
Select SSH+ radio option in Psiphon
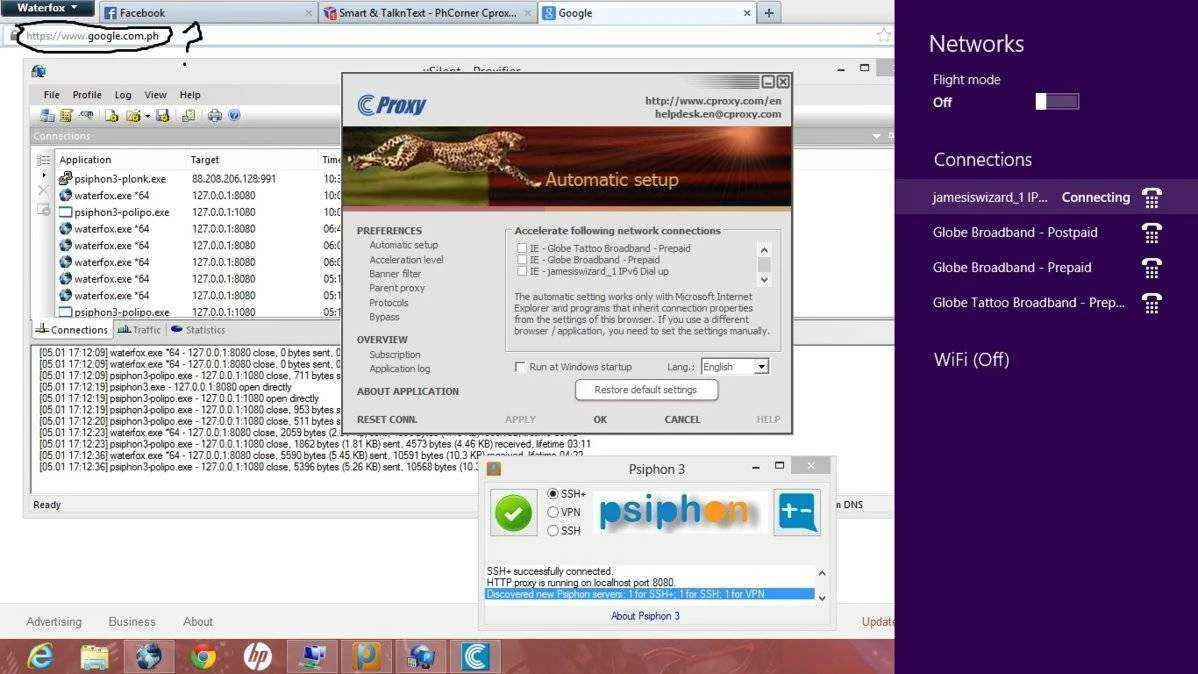pyautogui.click(x=552, y=494)
